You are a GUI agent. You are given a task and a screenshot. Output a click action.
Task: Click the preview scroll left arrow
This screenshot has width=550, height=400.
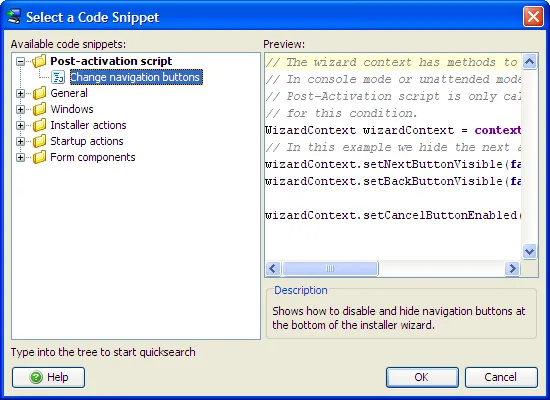(273, 269)
